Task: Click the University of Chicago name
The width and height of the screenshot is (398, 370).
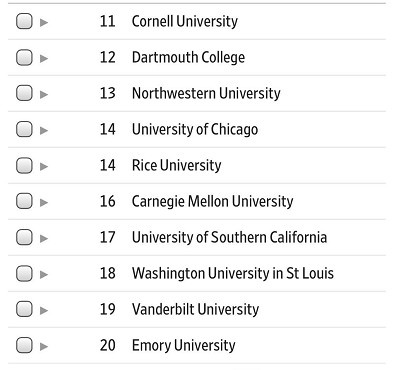Action: pos(195,130)
